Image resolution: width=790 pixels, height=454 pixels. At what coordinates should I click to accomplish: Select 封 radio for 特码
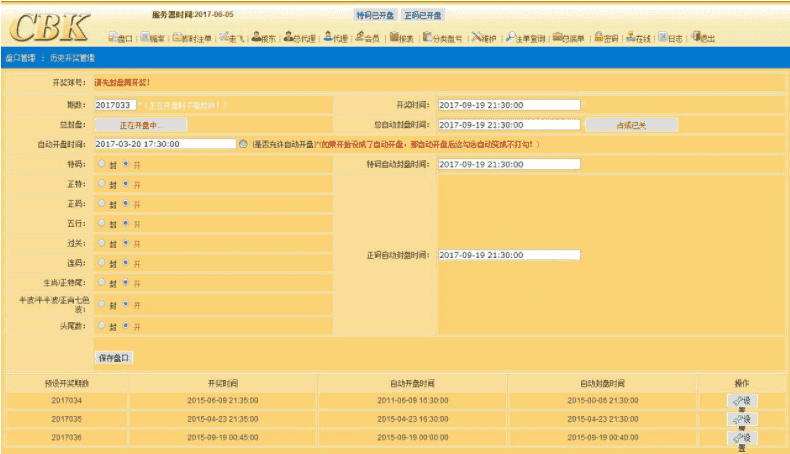pyautogui.click(x=102, y=164)
